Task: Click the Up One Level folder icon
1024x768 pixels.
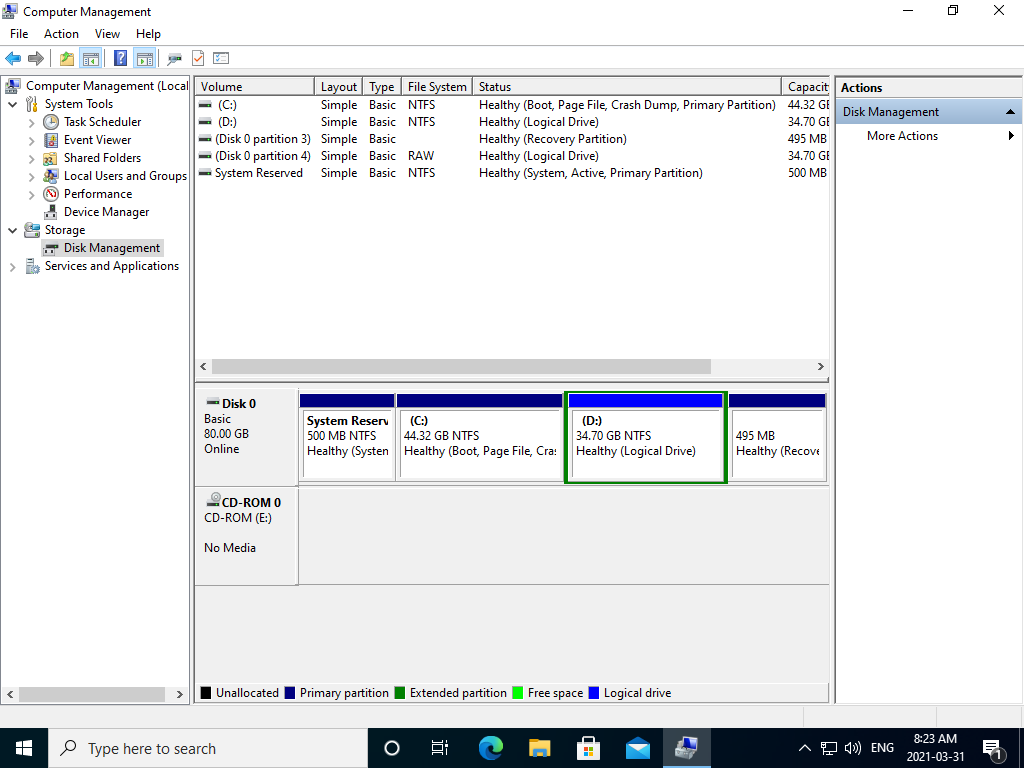Action: [67, 59]
